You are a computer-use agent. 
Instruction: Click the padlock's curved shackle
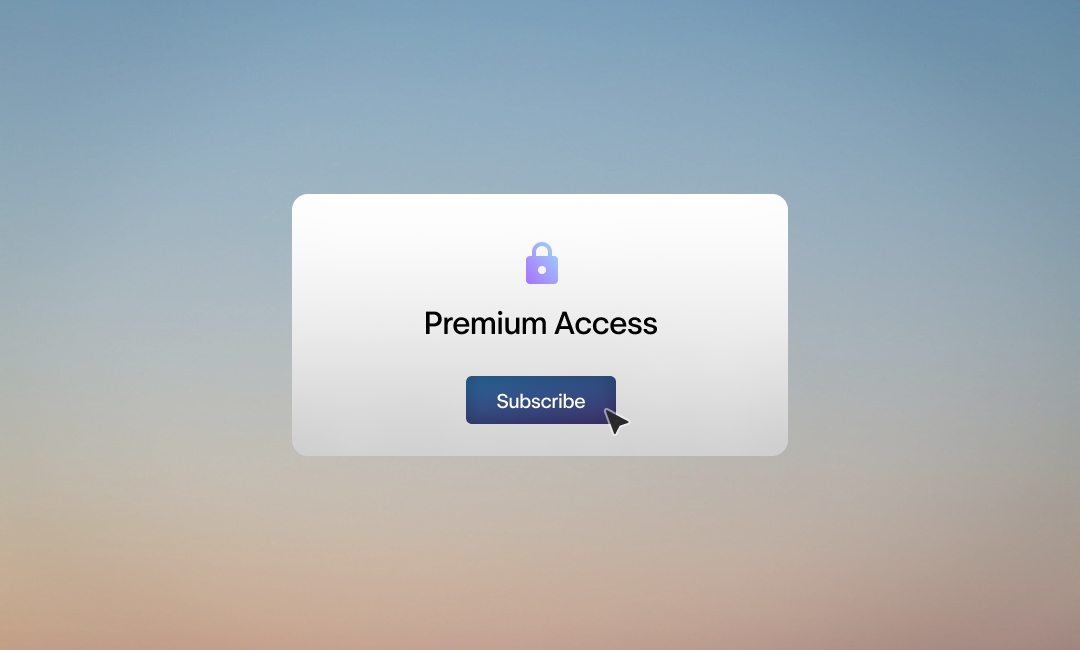pyautogui.click(x=542, y=250)
